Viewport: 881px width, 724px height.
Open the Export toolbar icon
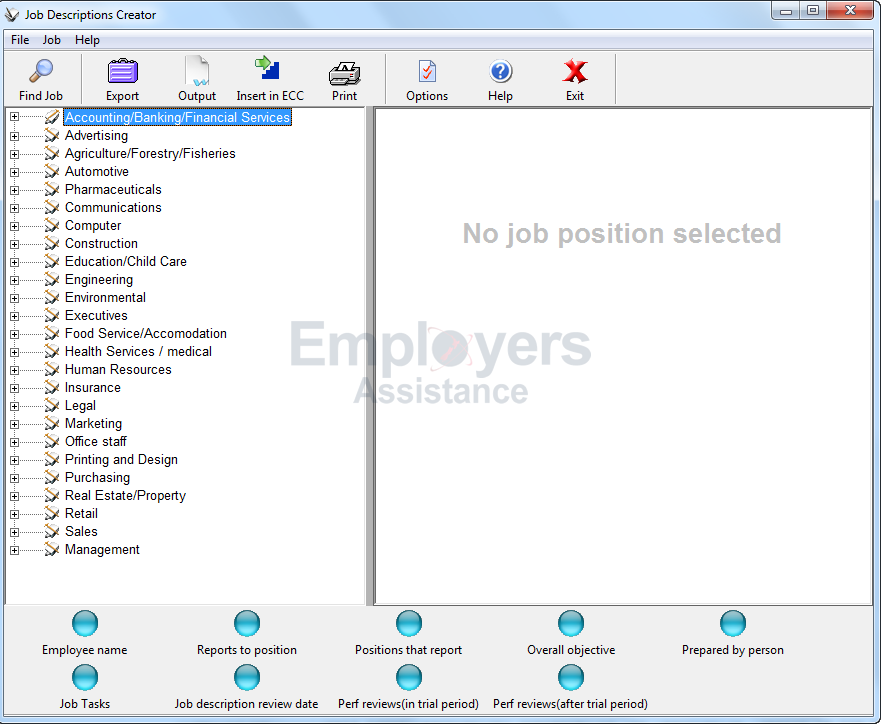coord(122,72)
